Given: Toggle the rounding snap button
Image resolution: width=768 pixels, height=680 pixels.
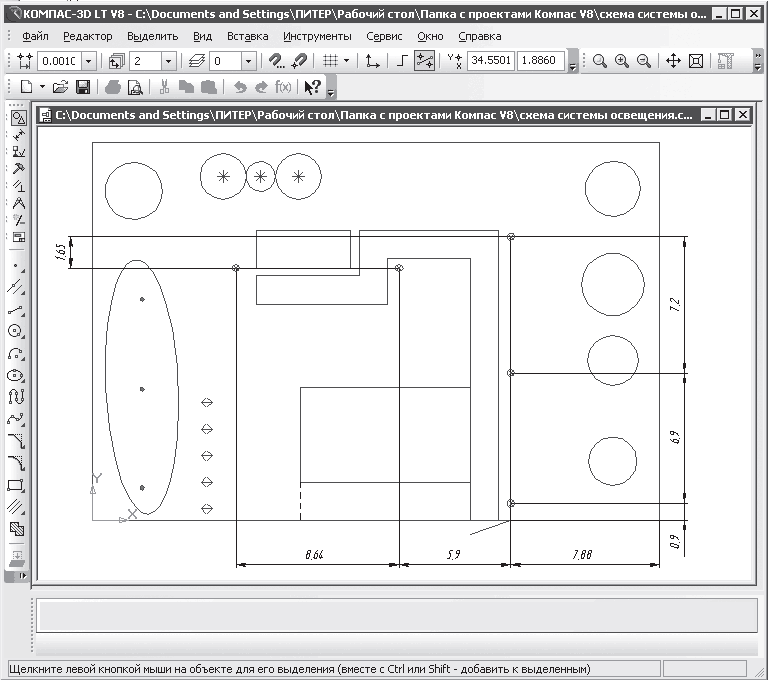Looking at the screenshot, I should (x=424, y=61).
